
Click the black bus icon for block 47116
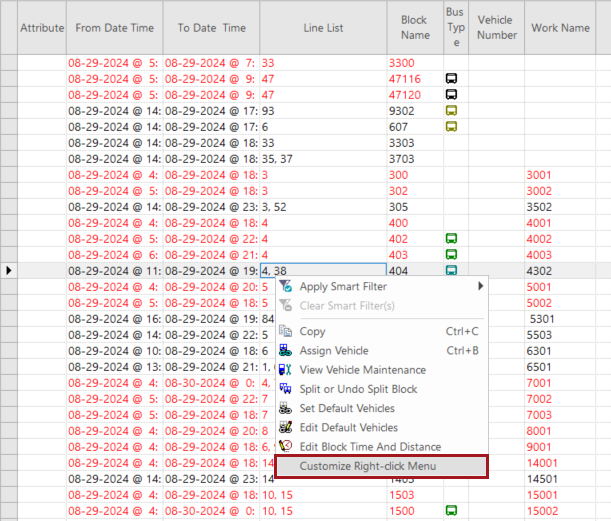[452, 78]
